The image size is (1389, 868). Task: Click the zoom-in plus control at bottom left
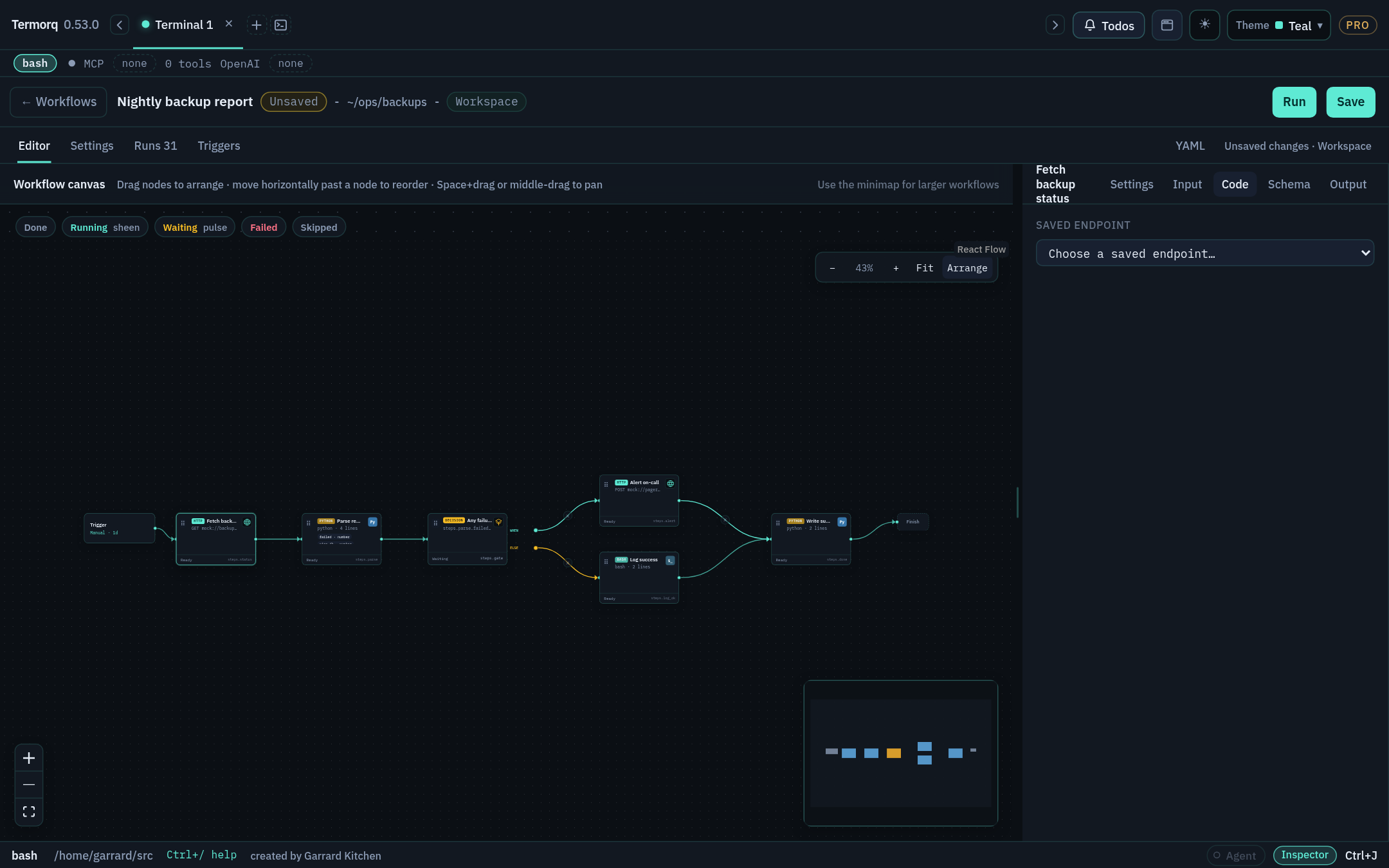click(x=29, y=758)
